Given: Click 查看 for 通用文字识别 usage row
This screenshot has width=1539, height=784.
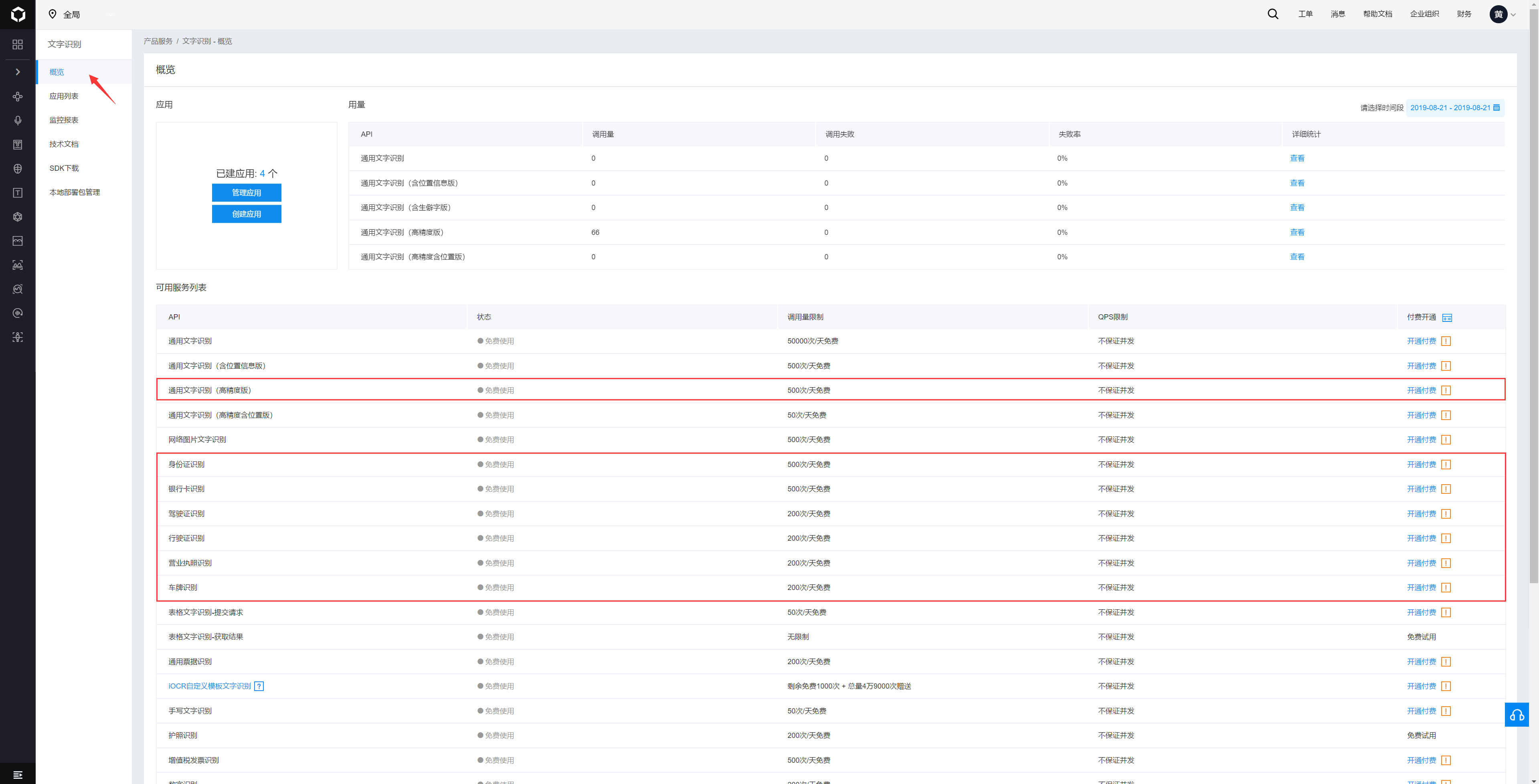Looking at the screenshot, I should tap(1297, 158).
